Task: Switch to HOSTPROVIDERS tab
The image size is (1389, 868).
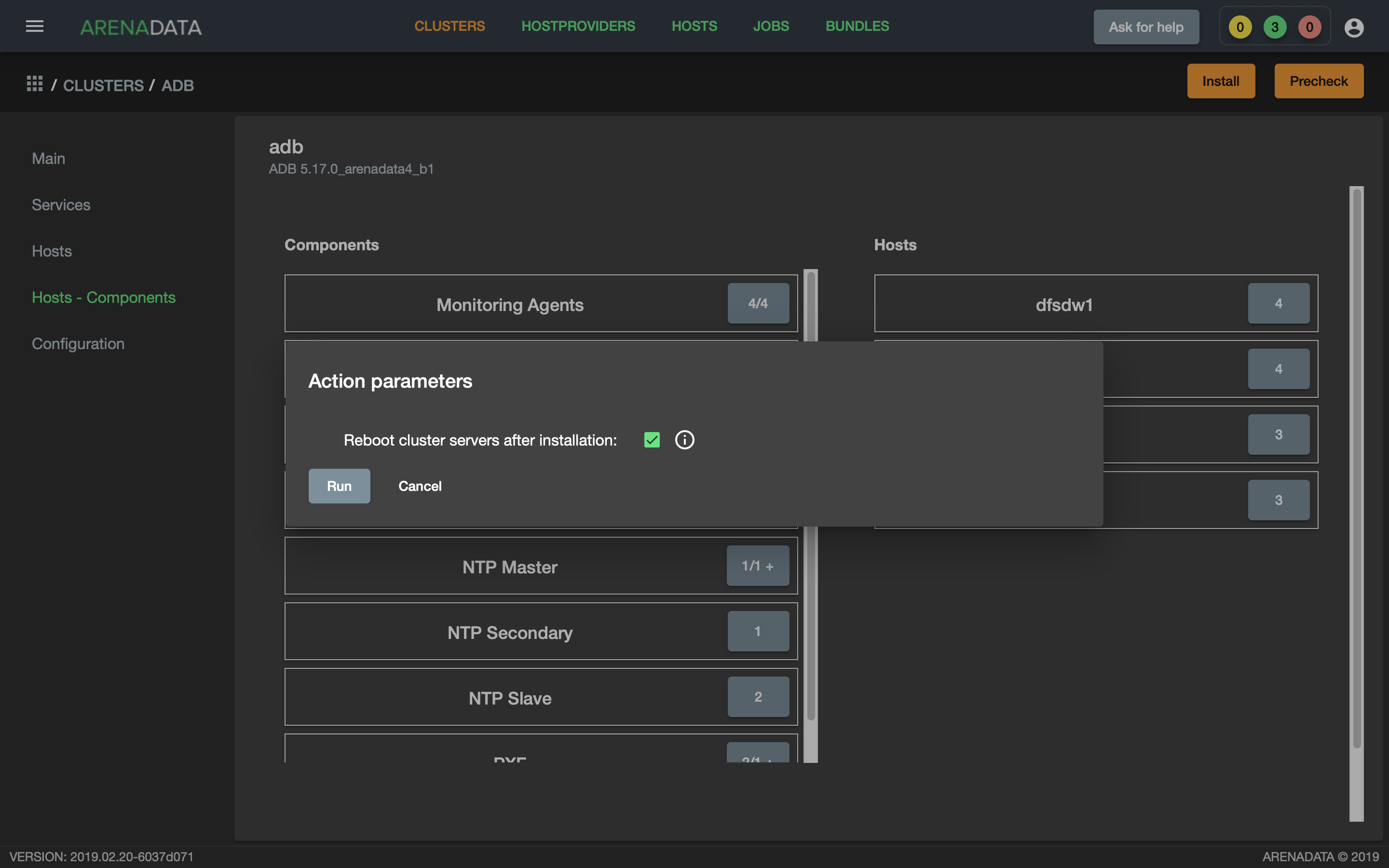Action: (578, 27)
